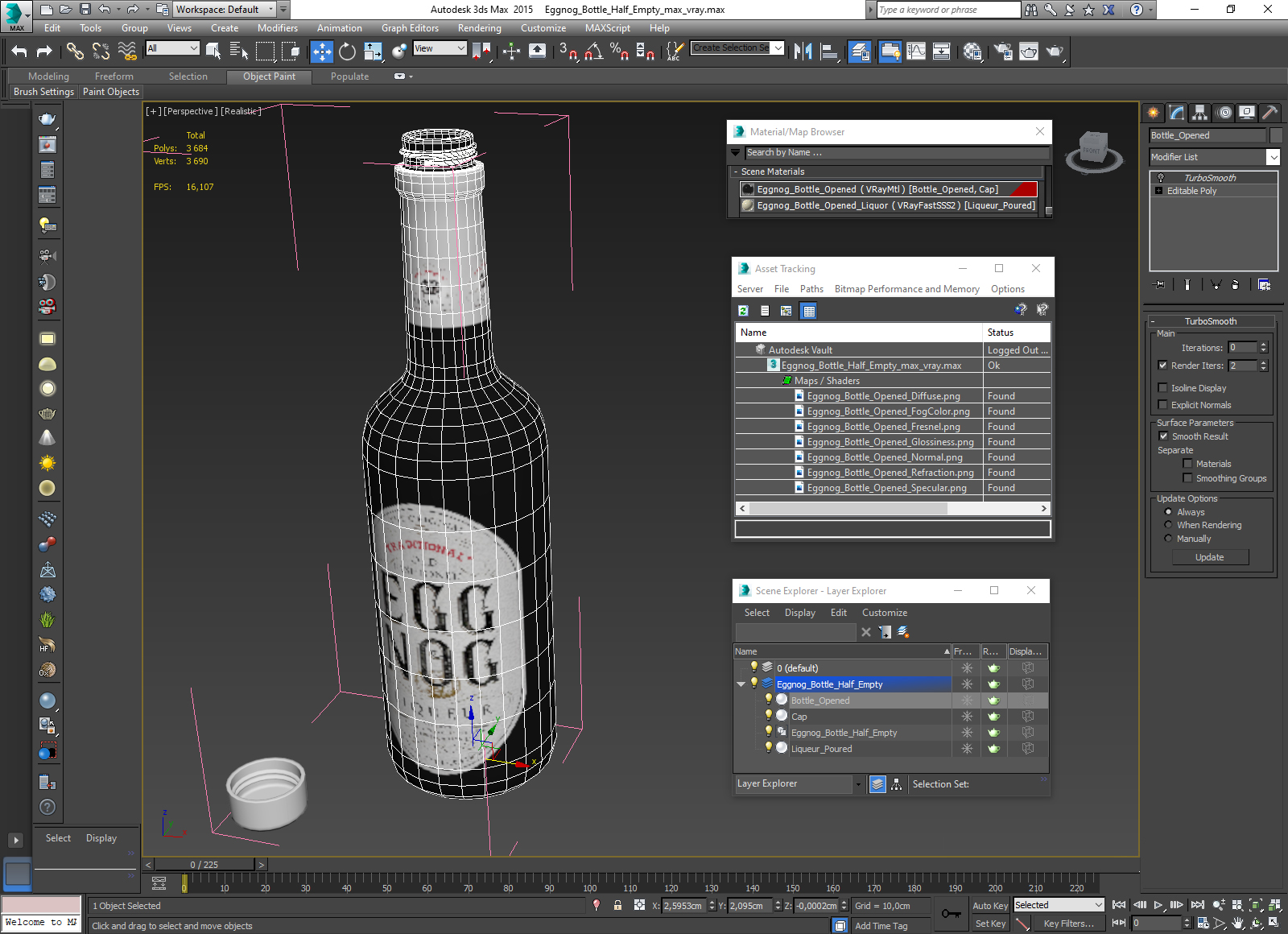Click the Auto Key button
Viewport: 1288px width, 934px height.
tap(990, 906)
